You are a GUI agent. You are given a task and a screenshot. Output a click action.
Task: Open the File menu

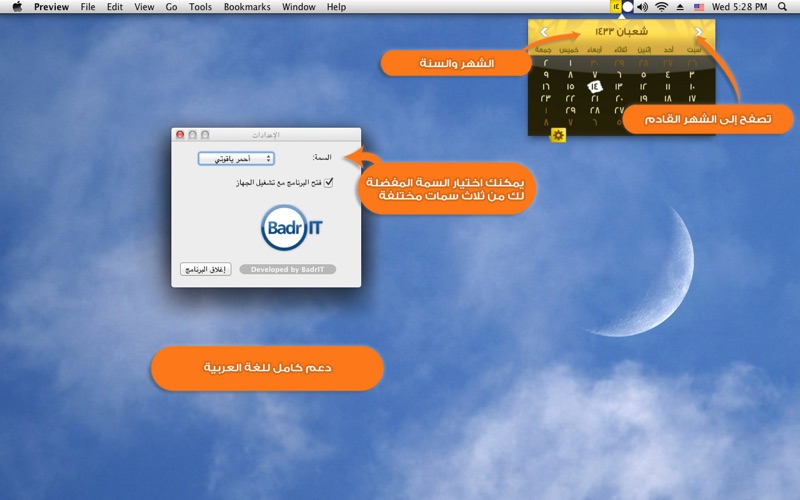pyautogui.click(x=88, y=7)
